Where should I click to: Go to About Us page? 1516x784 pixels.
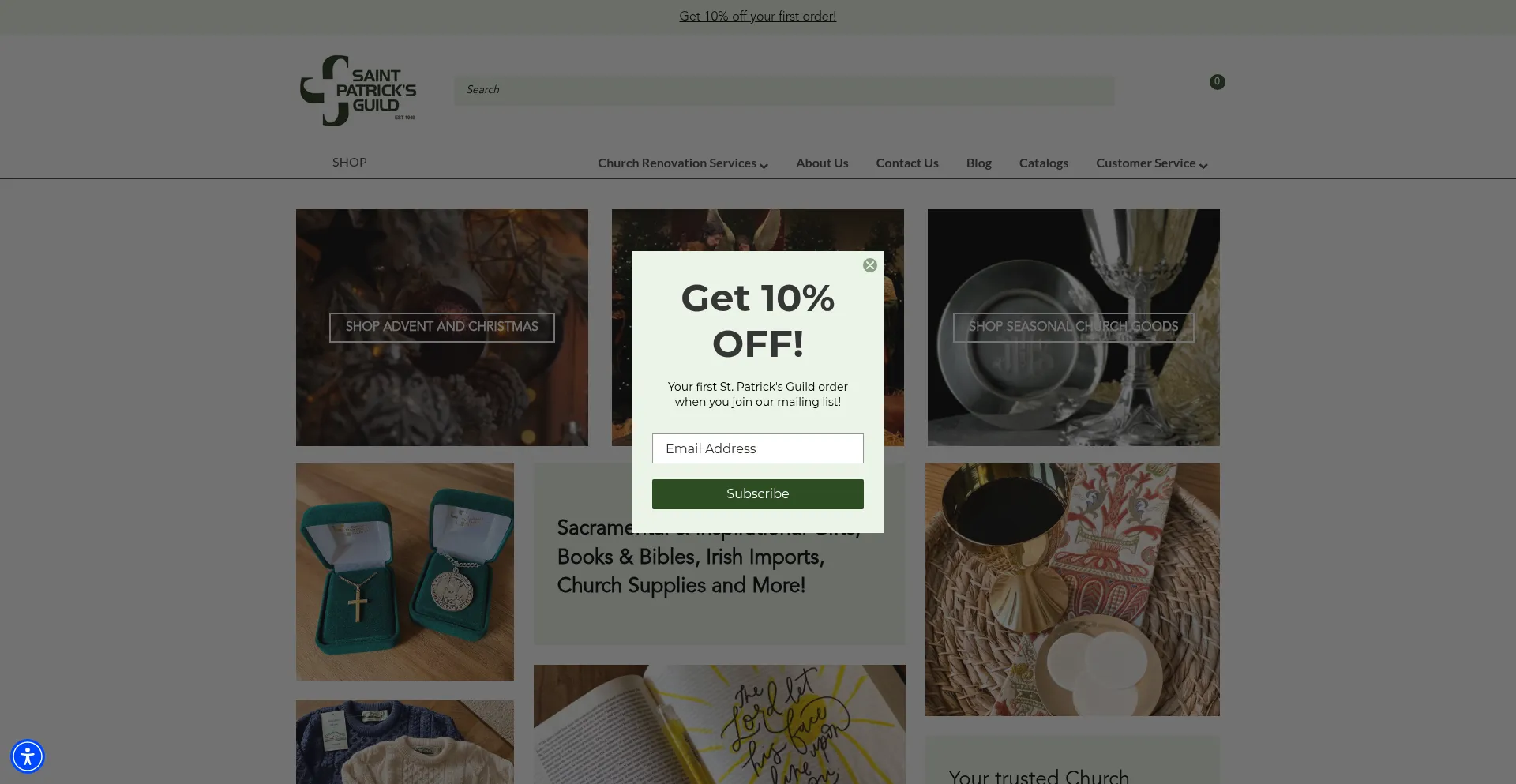(x=822, y=163)
